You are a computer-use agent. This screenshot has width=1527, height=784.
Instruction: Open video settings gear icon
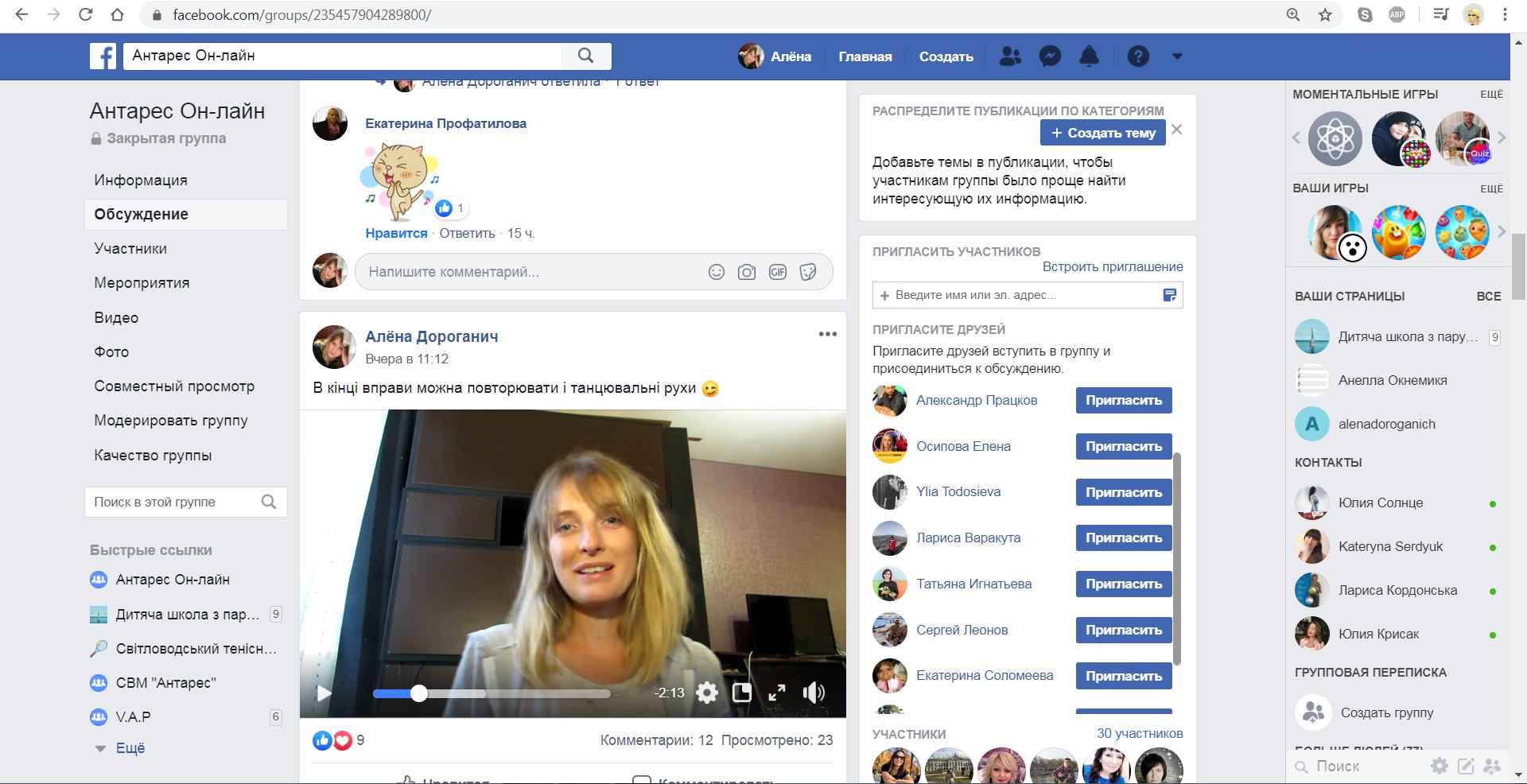pos(707,693)
